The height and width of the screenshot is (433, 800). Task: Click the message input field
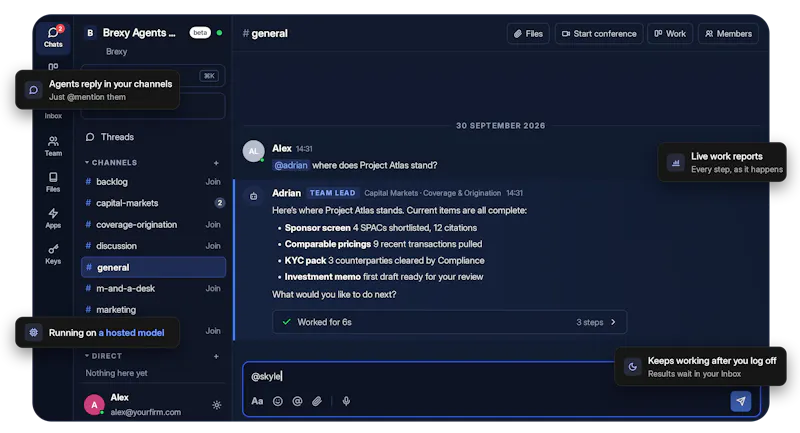[429, 376]
